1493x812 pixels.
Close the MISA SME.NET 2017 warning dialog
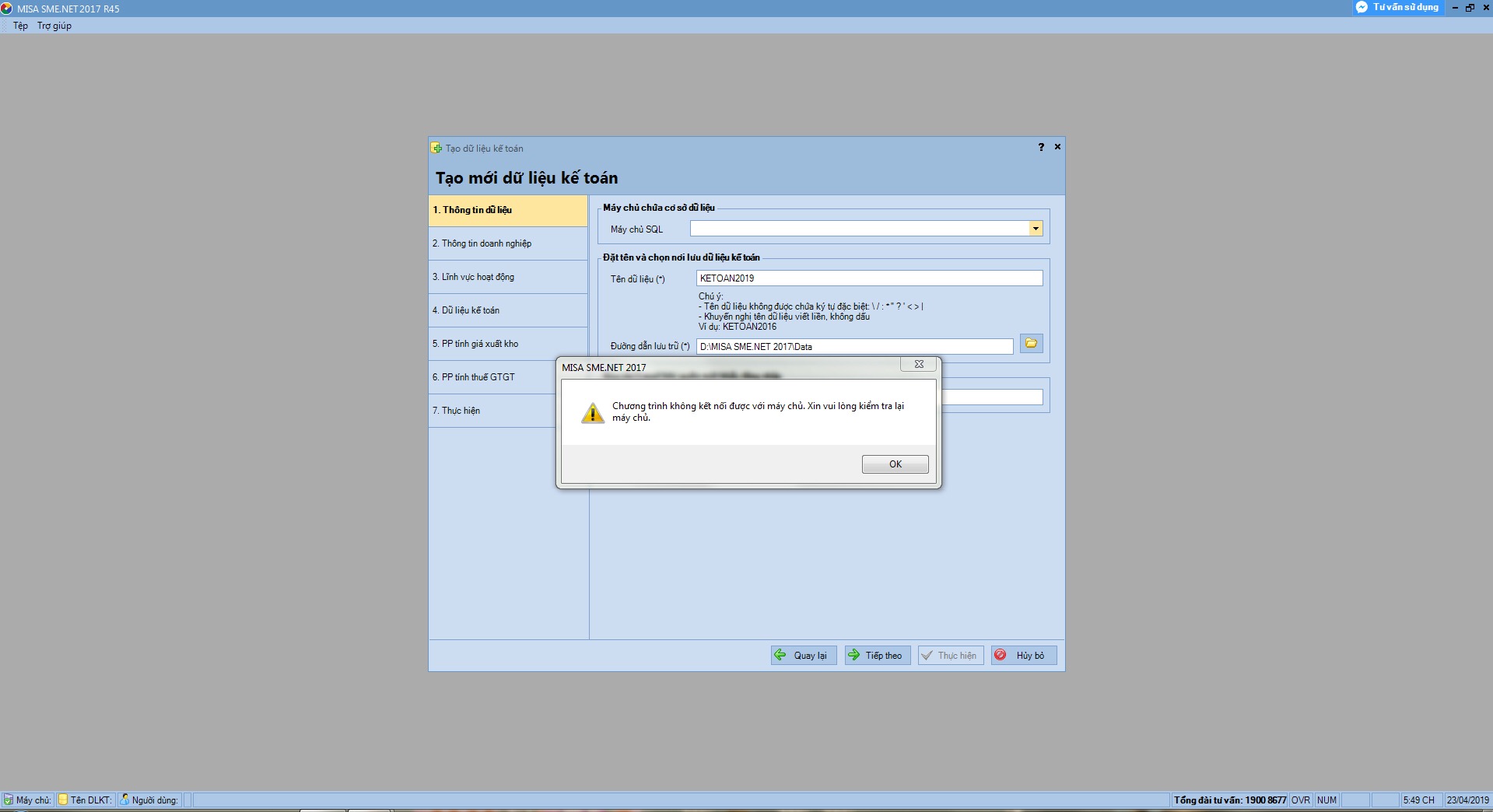coord(919,365)
